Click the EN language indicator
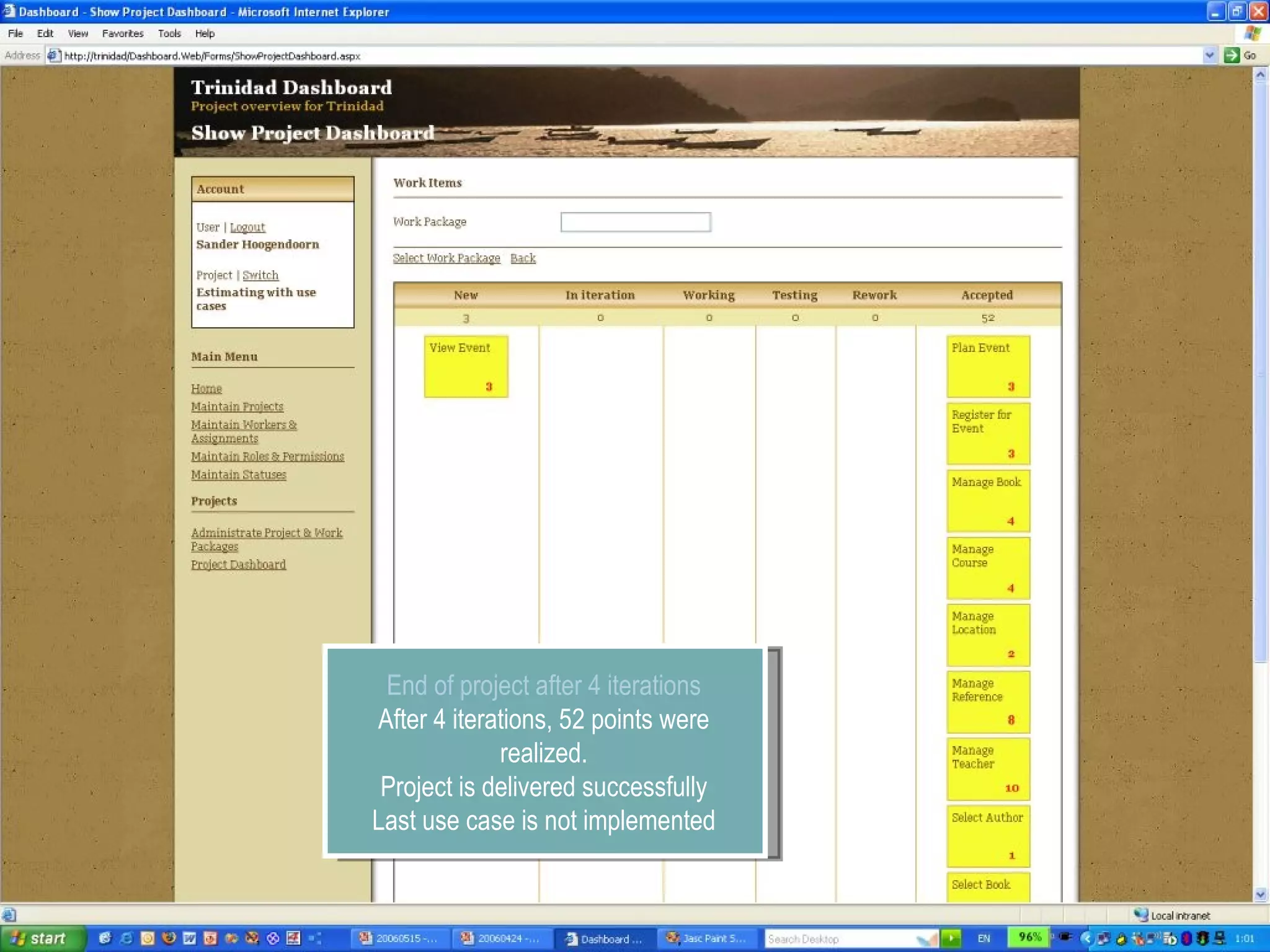This screenshot has height=952, width=1270. (x=984, y=938)
